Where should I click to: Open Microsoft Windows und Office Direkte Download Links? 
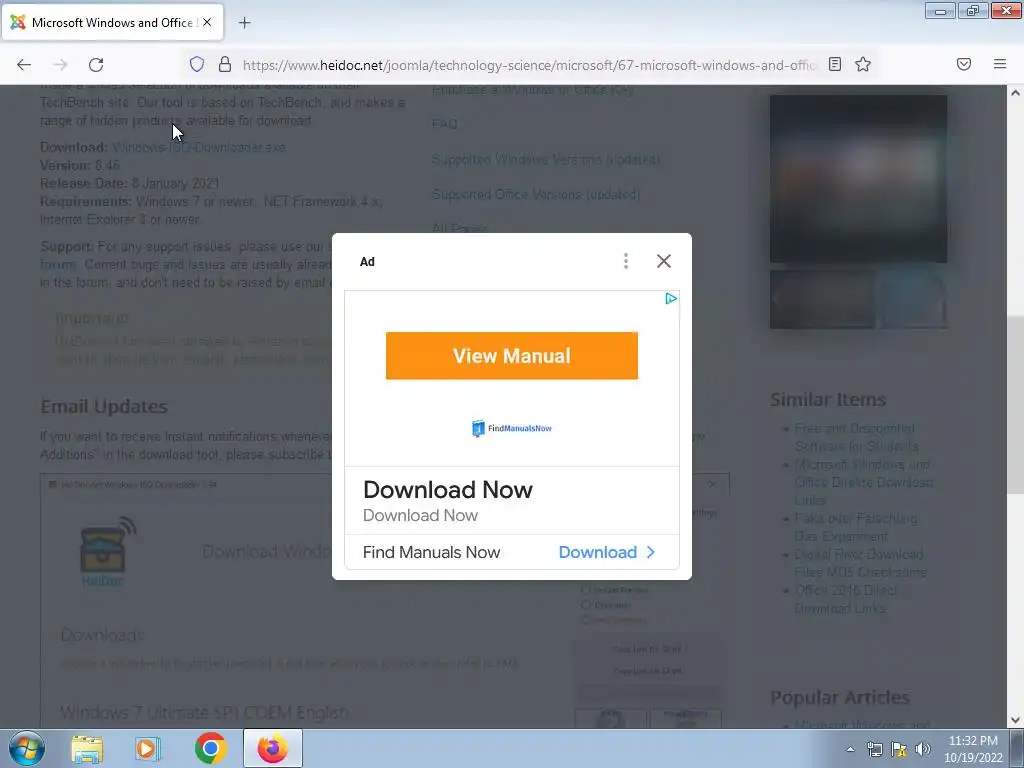pos(863,483)
